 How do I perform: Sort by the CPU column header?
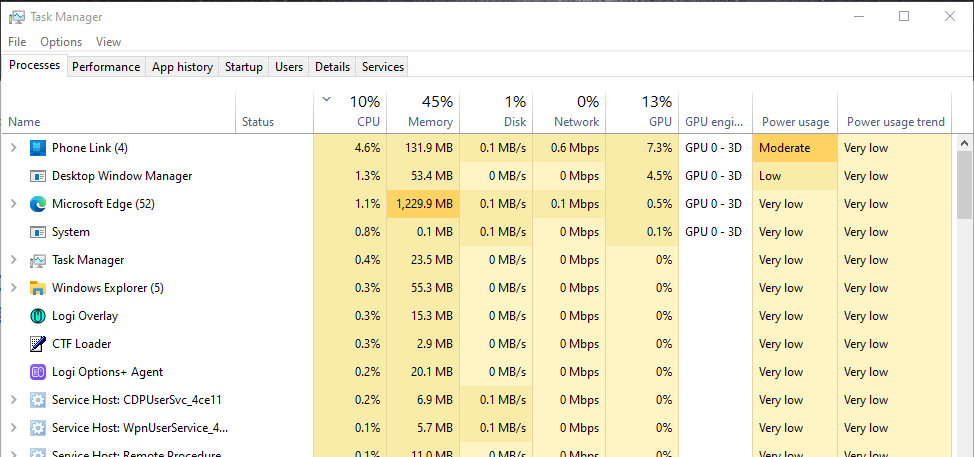[x=350, y=112]
